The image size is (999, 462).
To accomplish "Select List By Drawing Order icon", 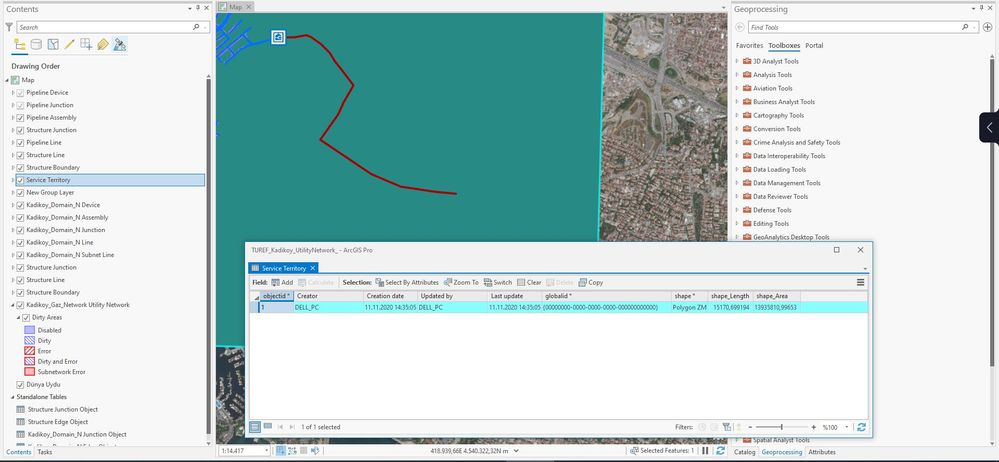I will point(20,45).
